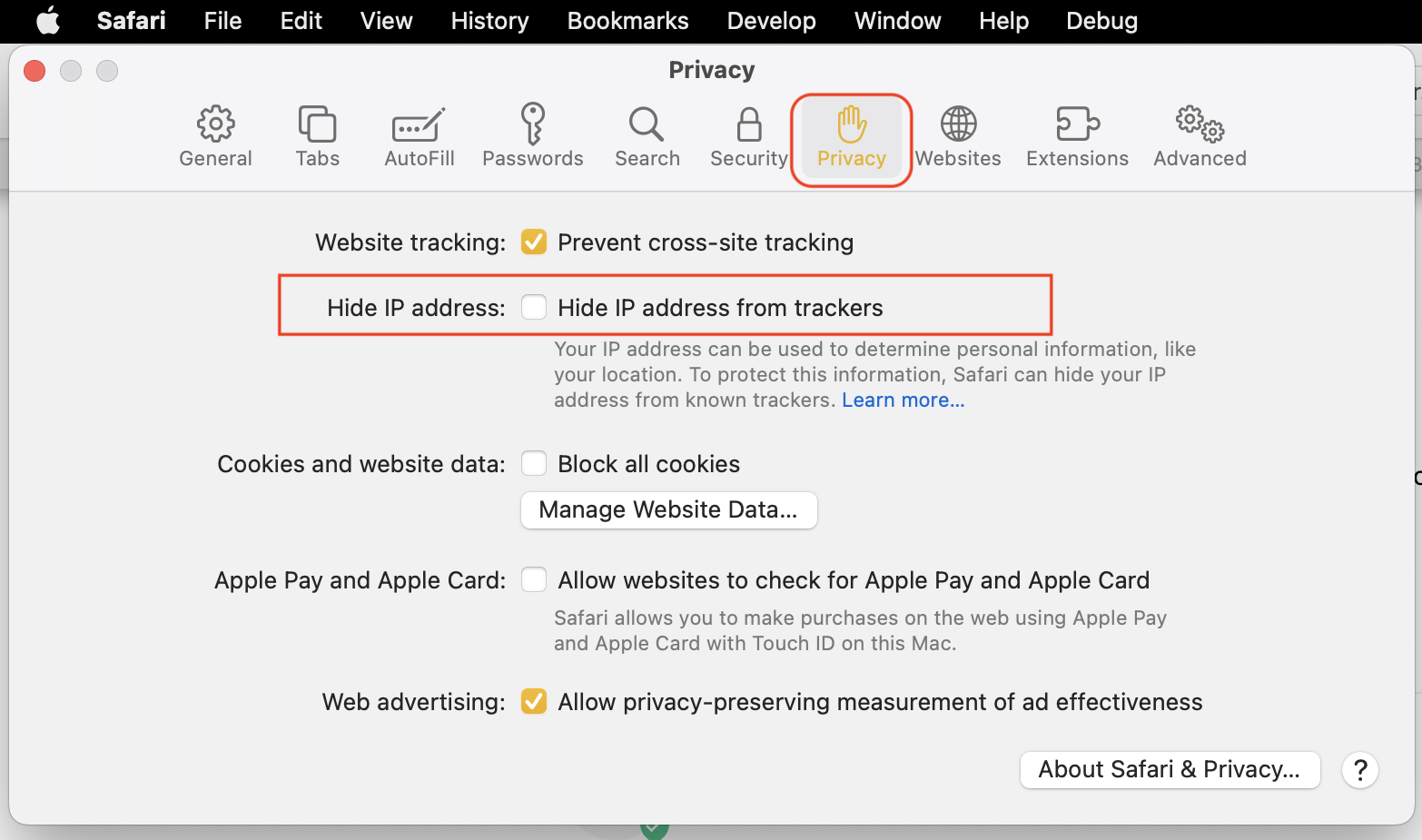This screenshot has width=1422, height=840.
Task: Click the 'Privacy' window title text
Action: tap(712, 70)
